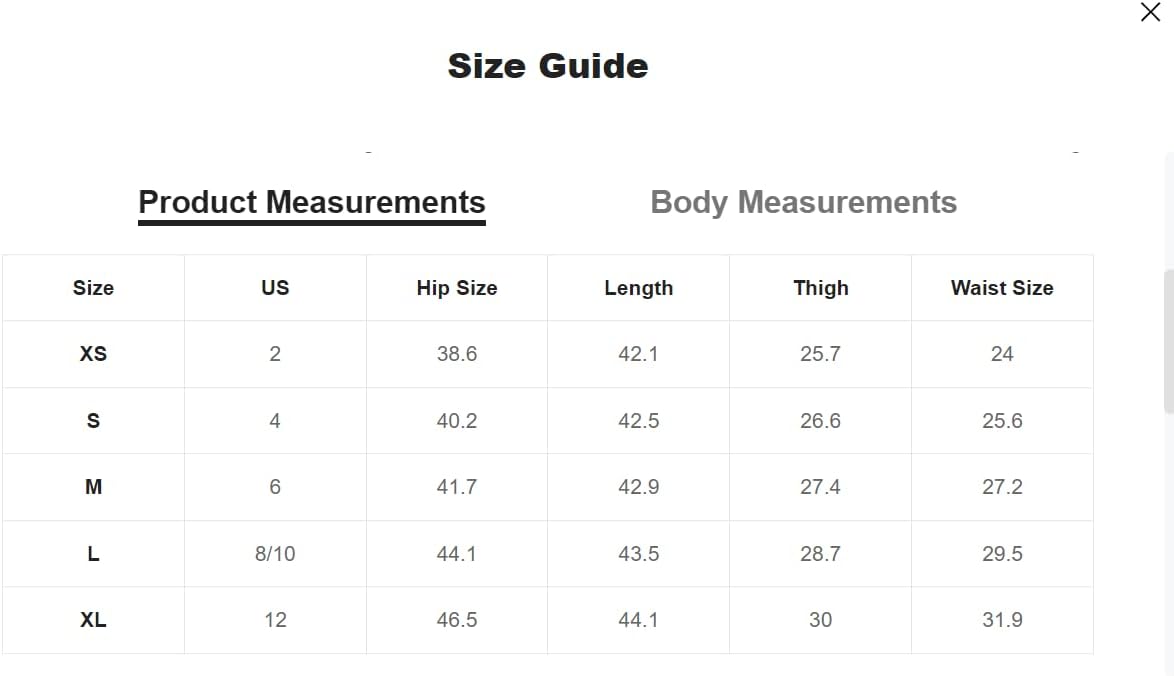This screenshot has height=676, width=1174.
Task: Select the S size row label
Action: click(94, 421)
